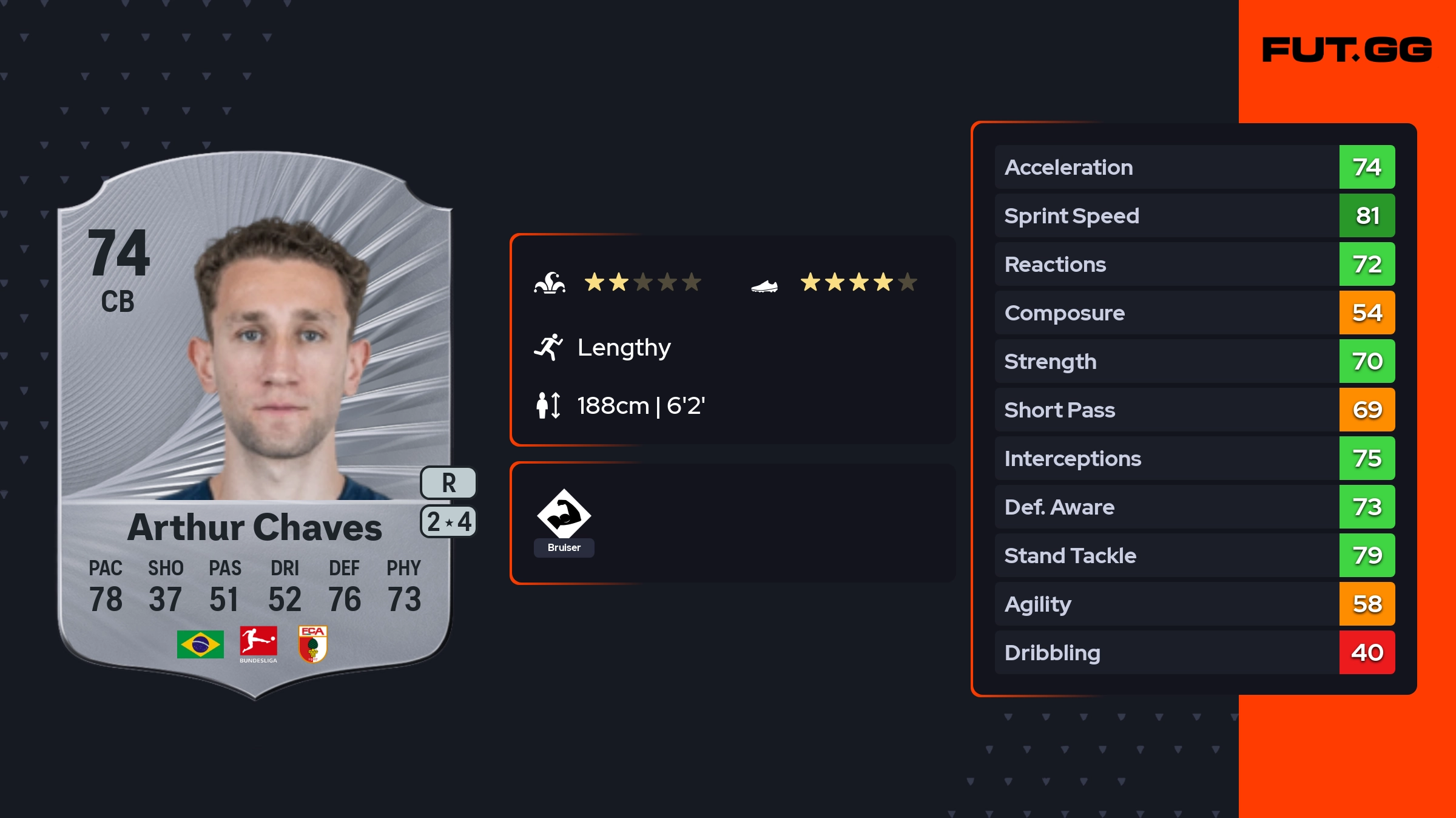Image resolution: width=1456 pixels, height=818 pixels.
Task: Select the Composure stat row
Action: coord(1165,313)
